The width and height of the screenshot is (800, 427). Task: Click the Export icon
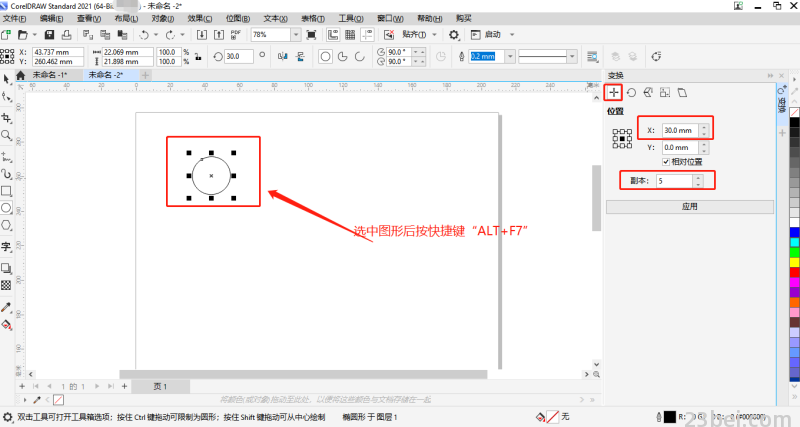[x=219, y=35]
